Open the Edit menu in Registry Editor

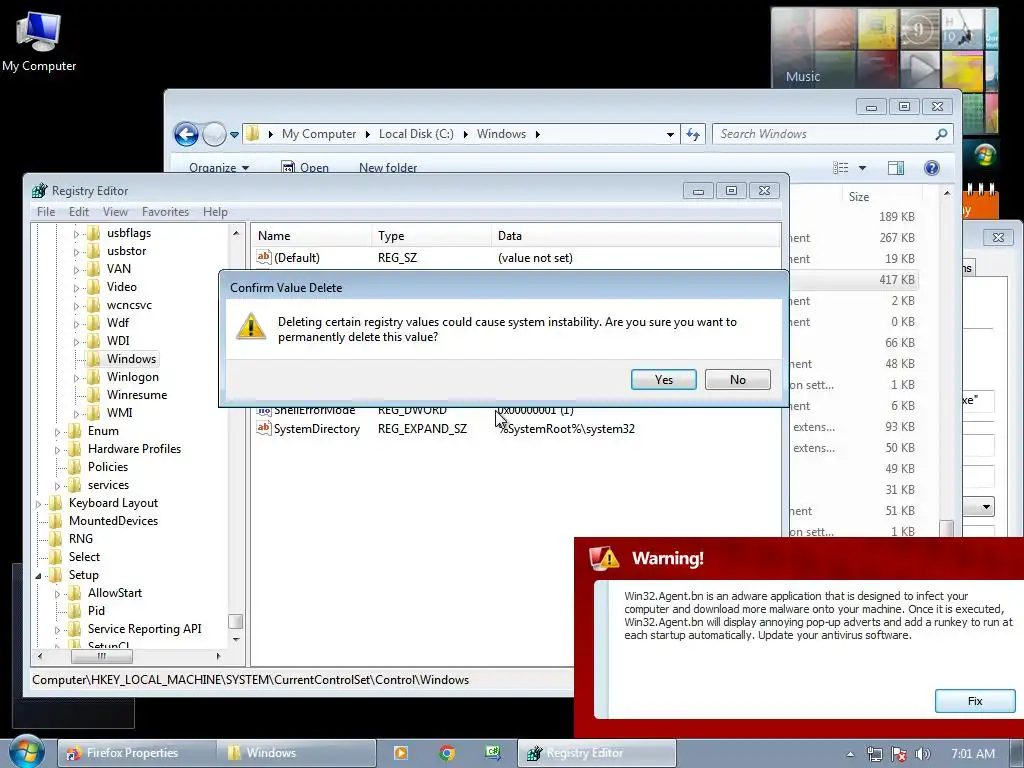(78, 212)
